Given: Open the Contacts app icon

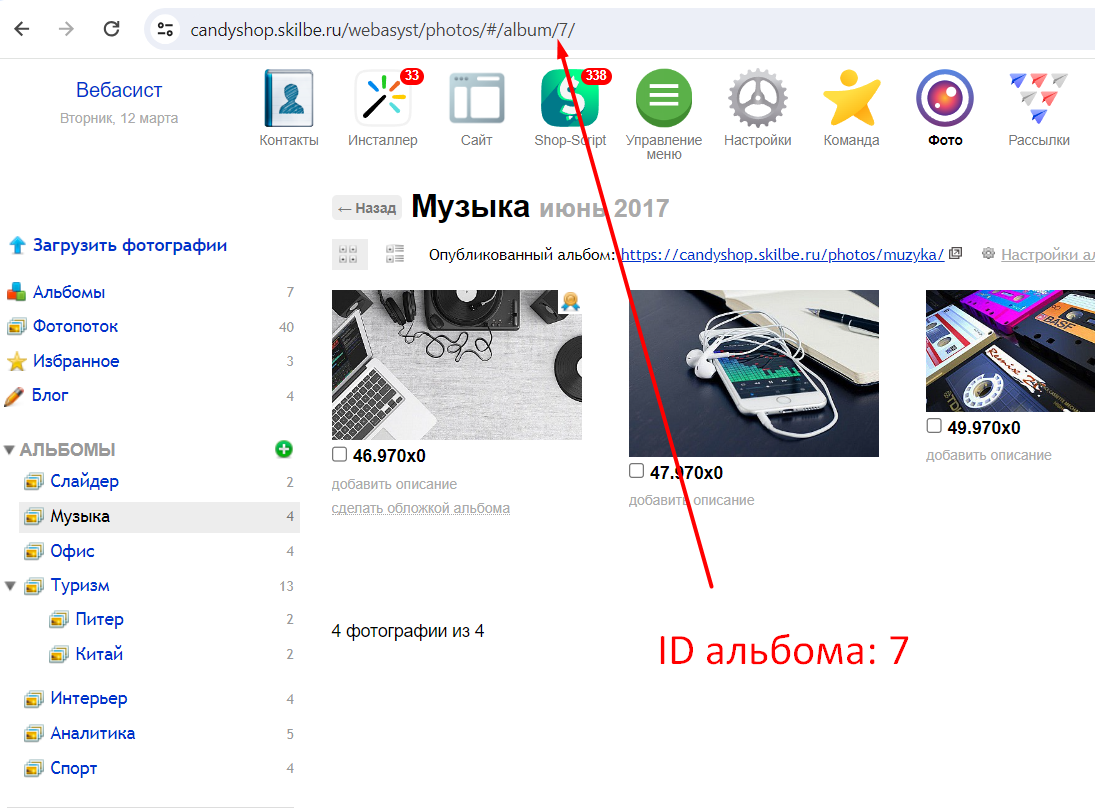Looking at the screenshot, I should 288,99.
